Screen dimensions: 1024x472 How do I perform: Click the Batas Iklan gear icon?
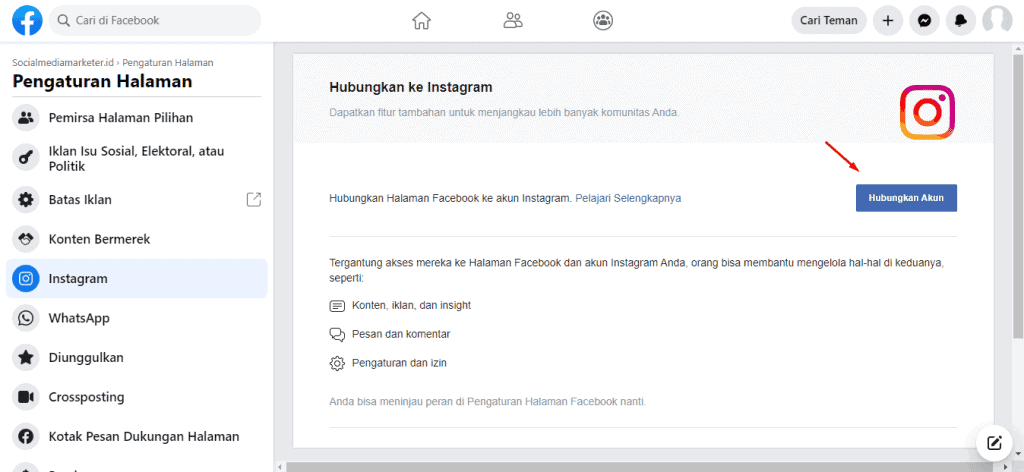(26, 200)
